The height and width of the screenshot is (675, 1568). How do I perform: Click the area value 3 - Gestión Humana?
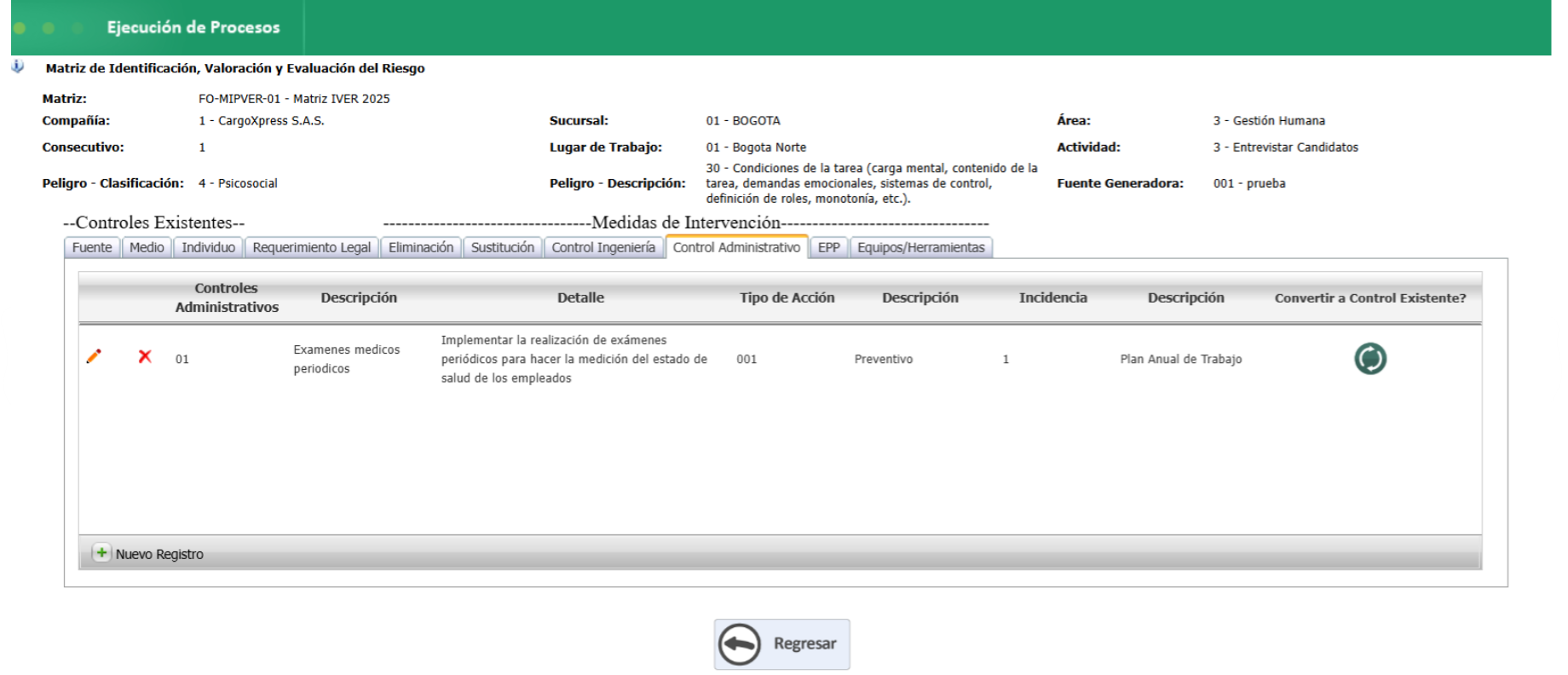[1269, 121]
